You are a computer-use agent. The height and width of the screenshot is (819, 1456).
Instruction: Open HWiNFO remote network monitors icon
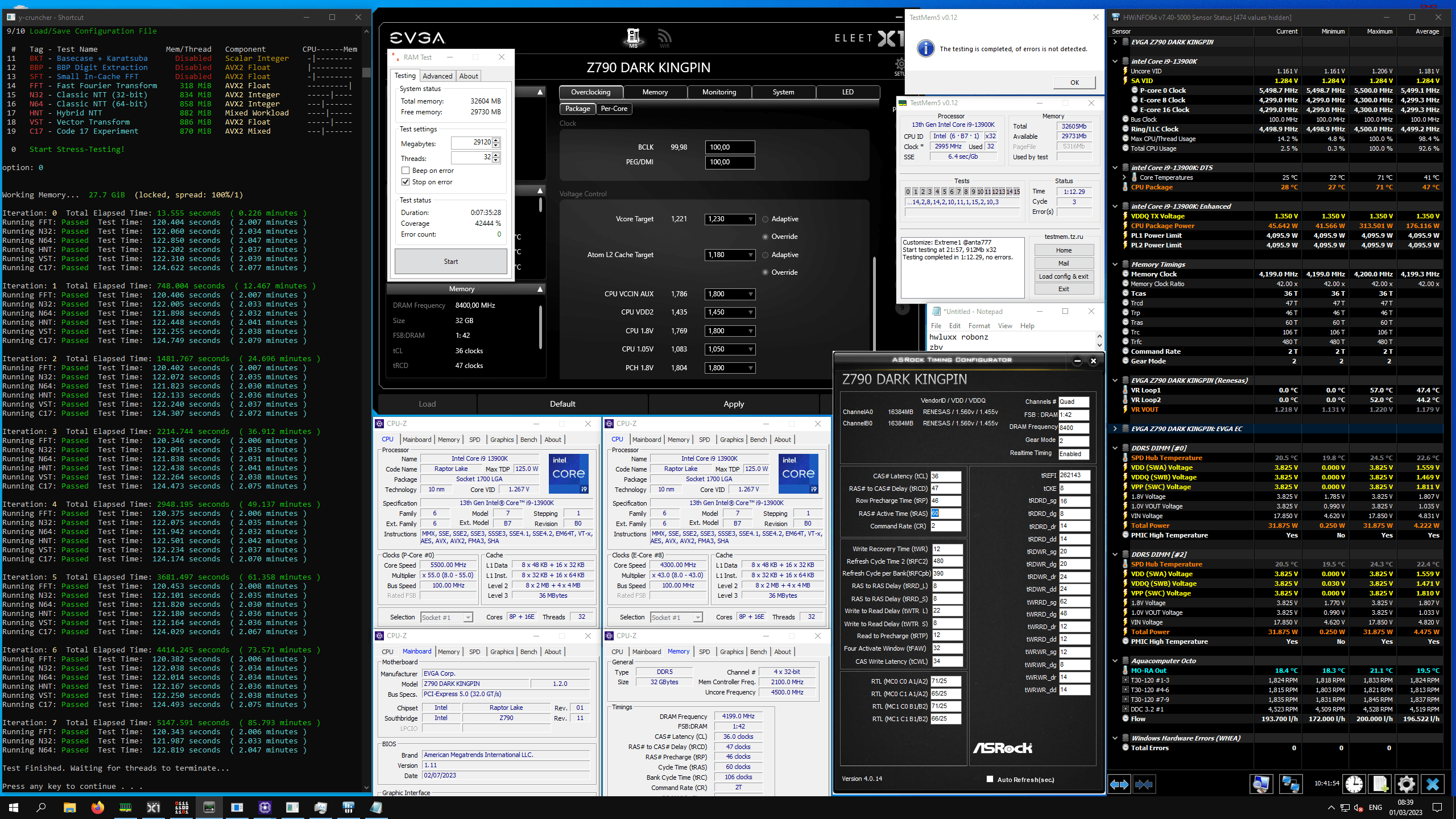coord(1290,784)
